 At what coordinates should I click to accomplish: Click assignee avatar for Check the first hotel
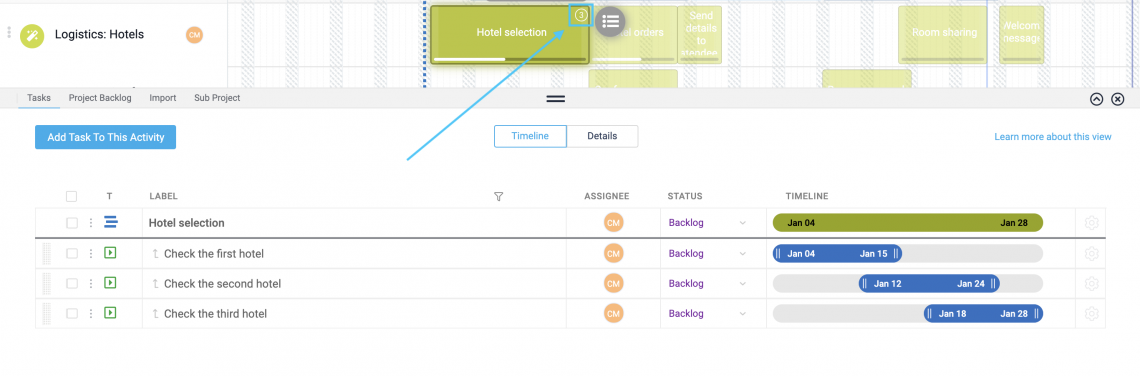pyautogui.click(x=614, y=254)
